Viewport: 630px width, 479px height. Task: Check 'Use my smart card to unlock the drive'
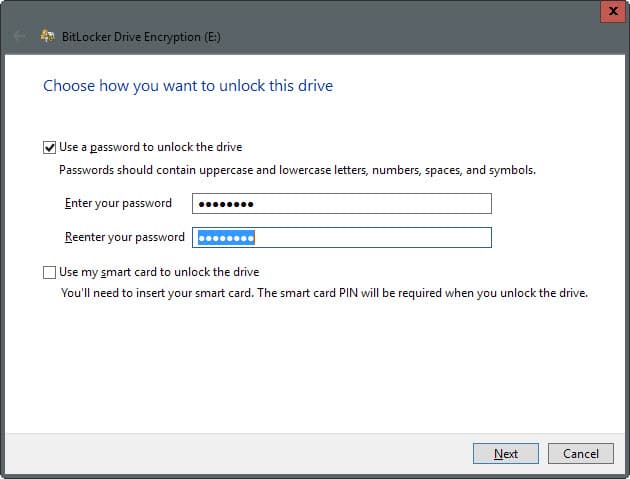[49, 272]
